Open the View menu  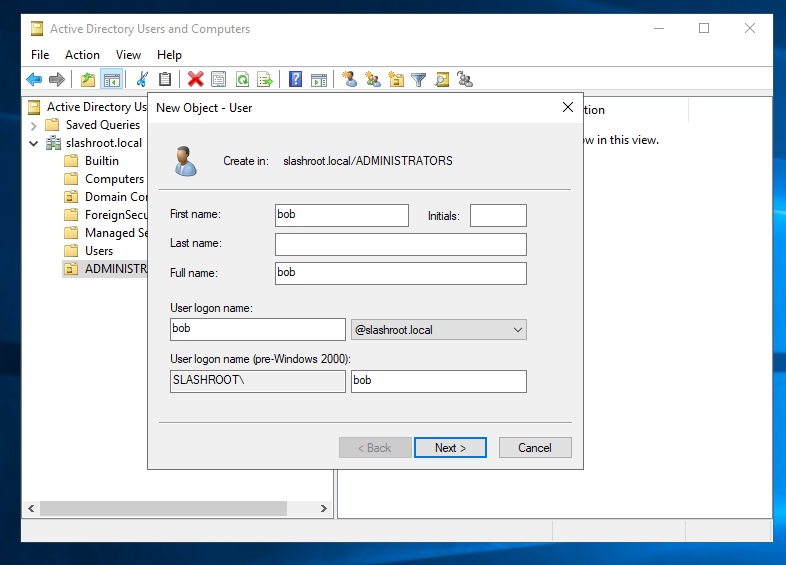click(x=128, y=55)
